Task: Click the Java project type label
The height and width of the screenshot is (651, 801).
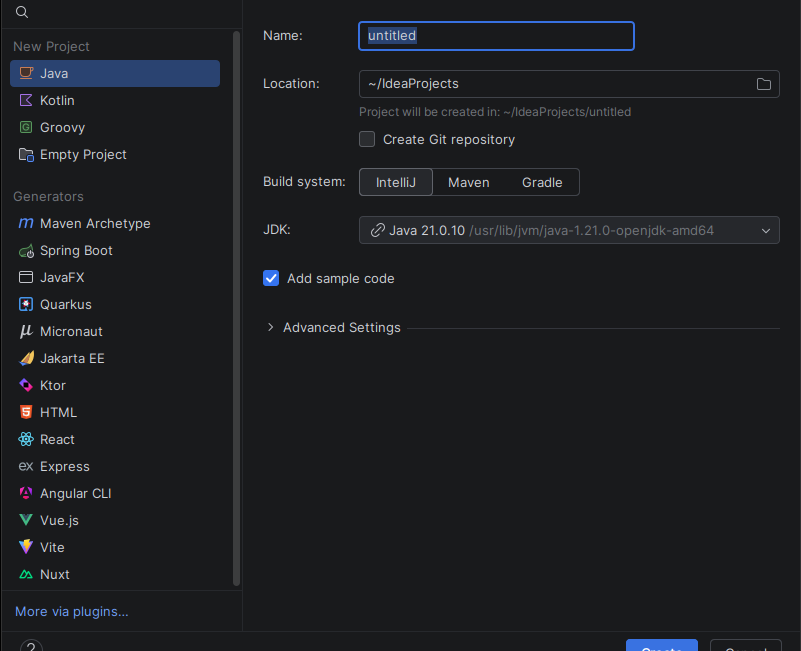Action: (54, 74)
